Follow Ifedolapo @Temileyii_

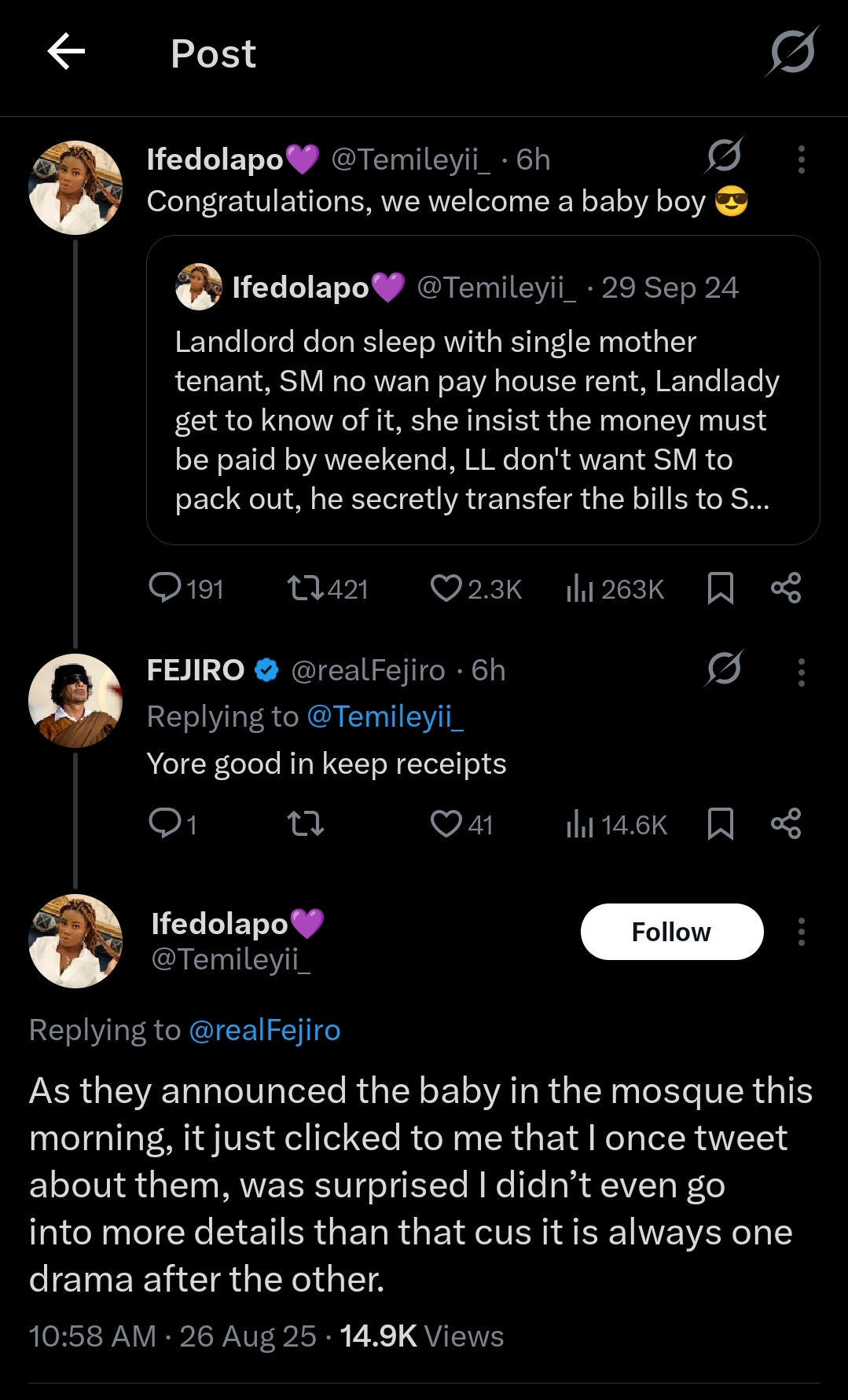[x=671, y=932]
